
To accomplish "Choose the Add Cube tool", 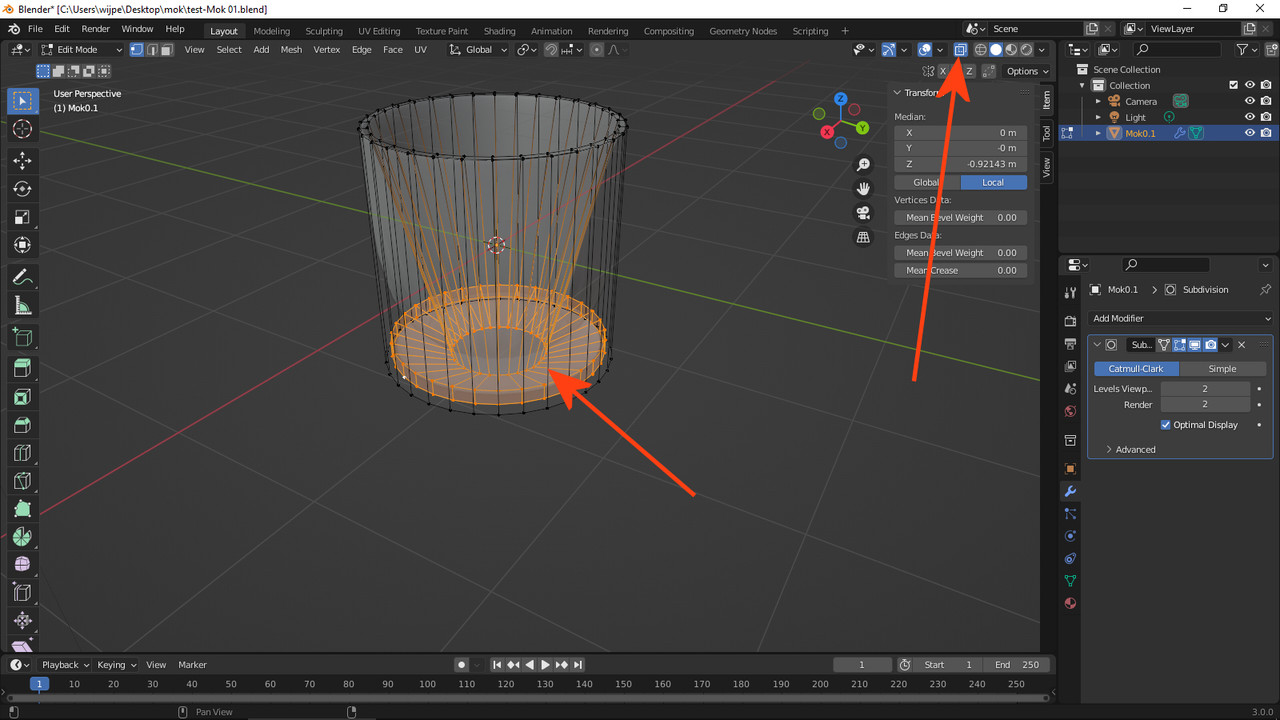I will pos(23,337).
